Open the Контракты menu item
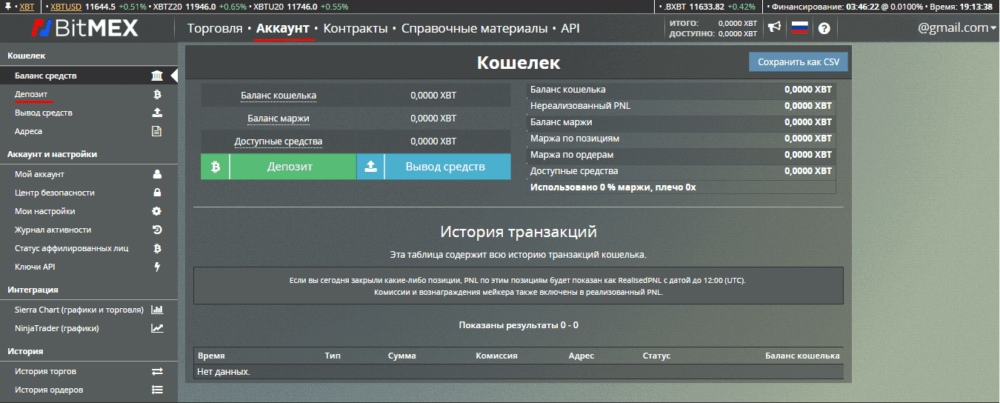1000x403 pixels. (355, 29)
